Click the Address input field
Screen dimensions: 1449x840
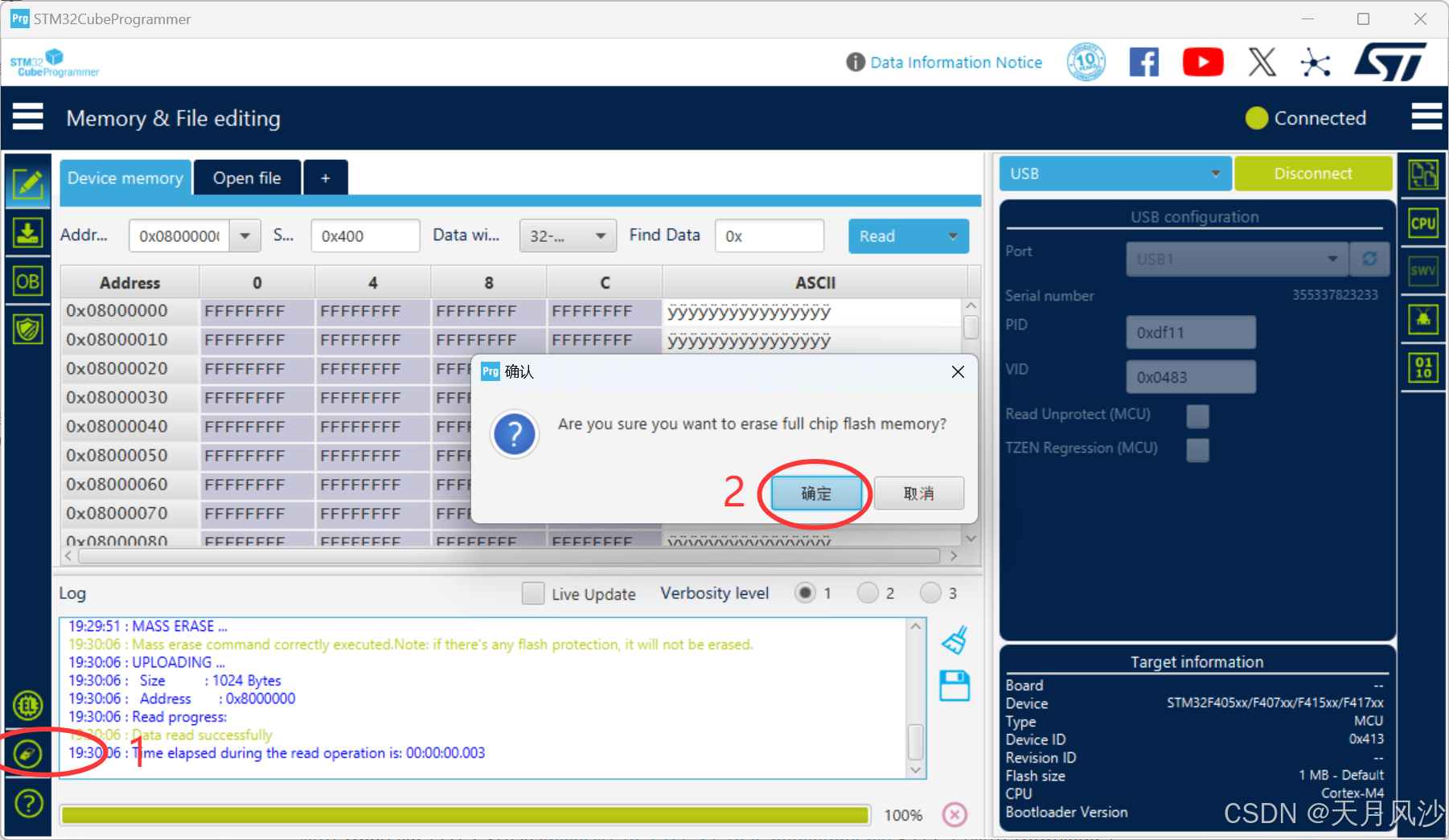pyautogui.click(x=179, y=236)
